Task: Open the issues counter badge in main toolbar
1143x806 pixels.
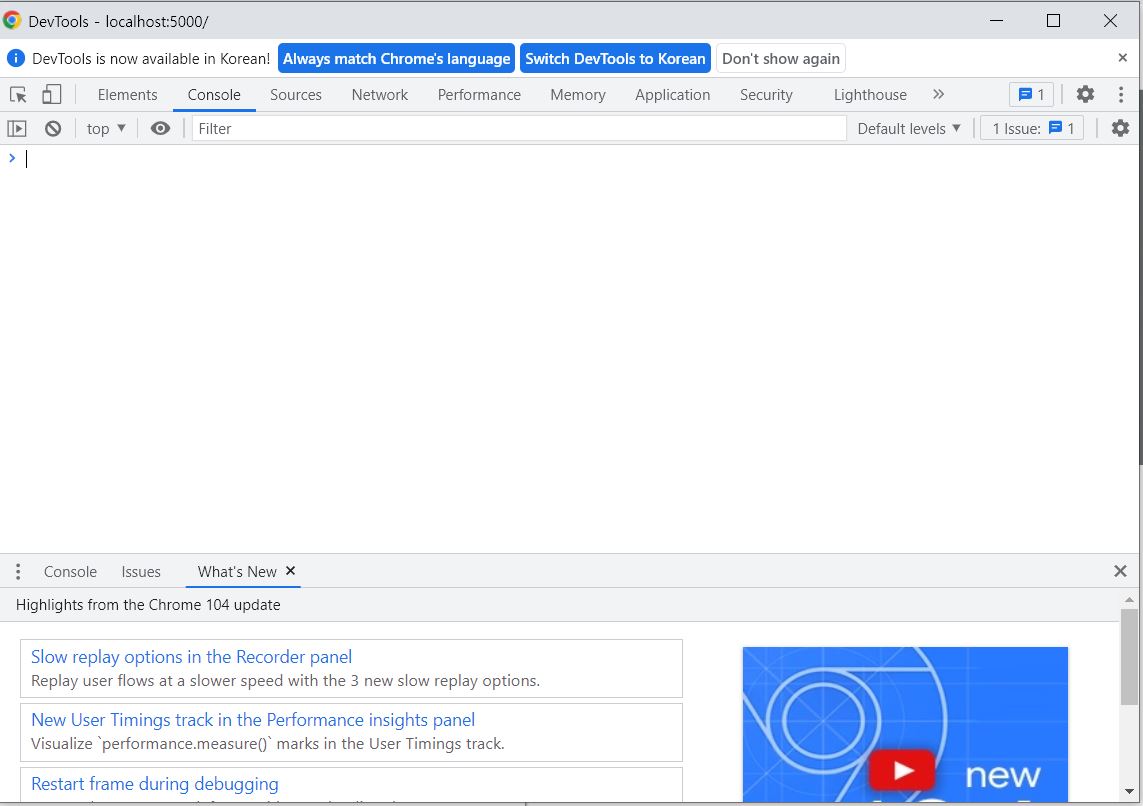Action: tap(1031, 94)
